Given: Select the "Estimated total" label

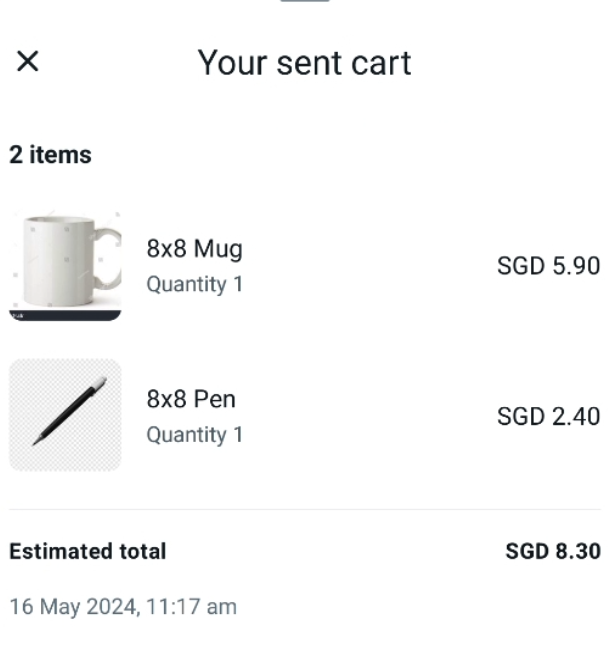Looking at the screenshot, I should click(x=87, y=551).
